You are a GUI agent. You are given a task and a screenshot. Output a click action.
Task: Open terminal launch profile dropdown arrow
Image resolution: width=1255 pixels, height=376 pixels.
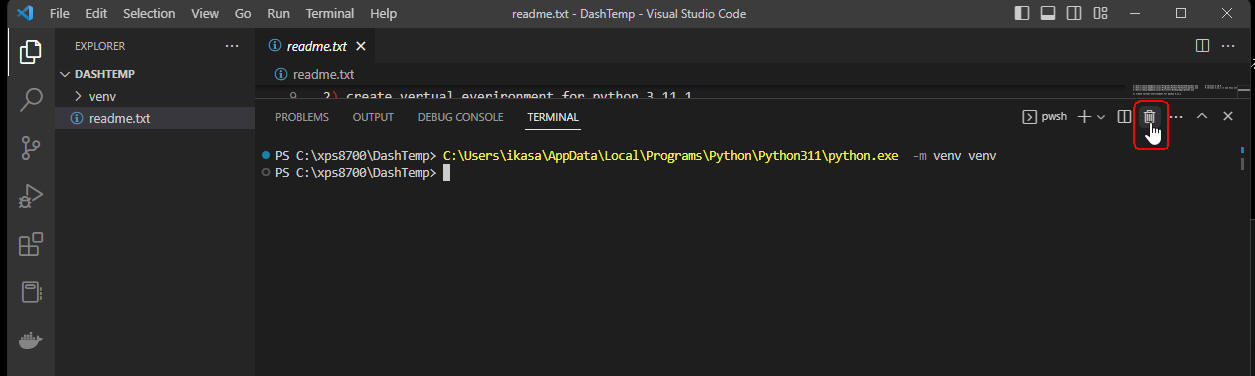click(1101, 117)
